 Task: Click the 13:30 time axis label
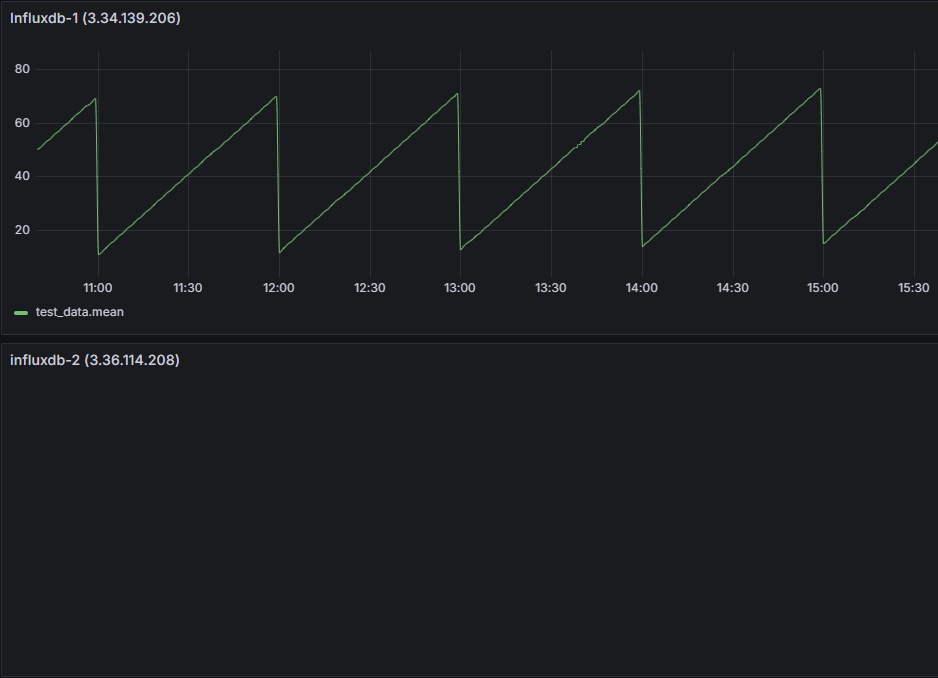(551, 288)
